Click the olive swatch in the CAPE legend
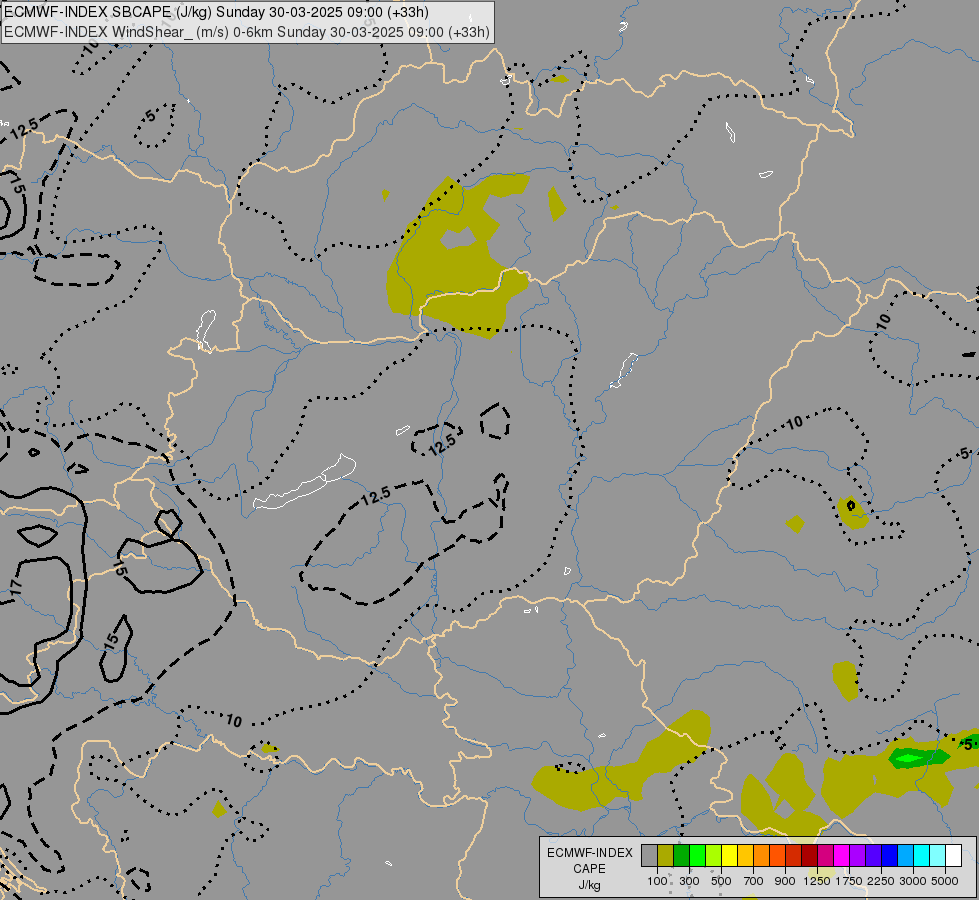The width and height of the screenshot is (979, 900). pos(666,856)
